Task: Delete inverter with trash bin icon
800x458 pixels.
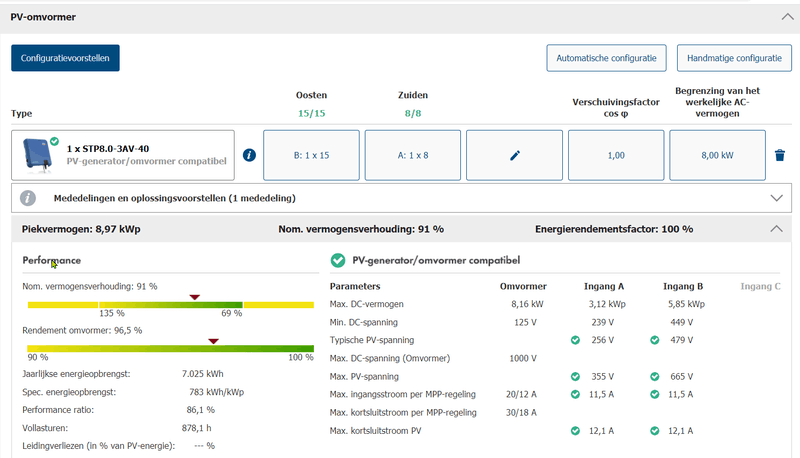Action: [780, 155]
